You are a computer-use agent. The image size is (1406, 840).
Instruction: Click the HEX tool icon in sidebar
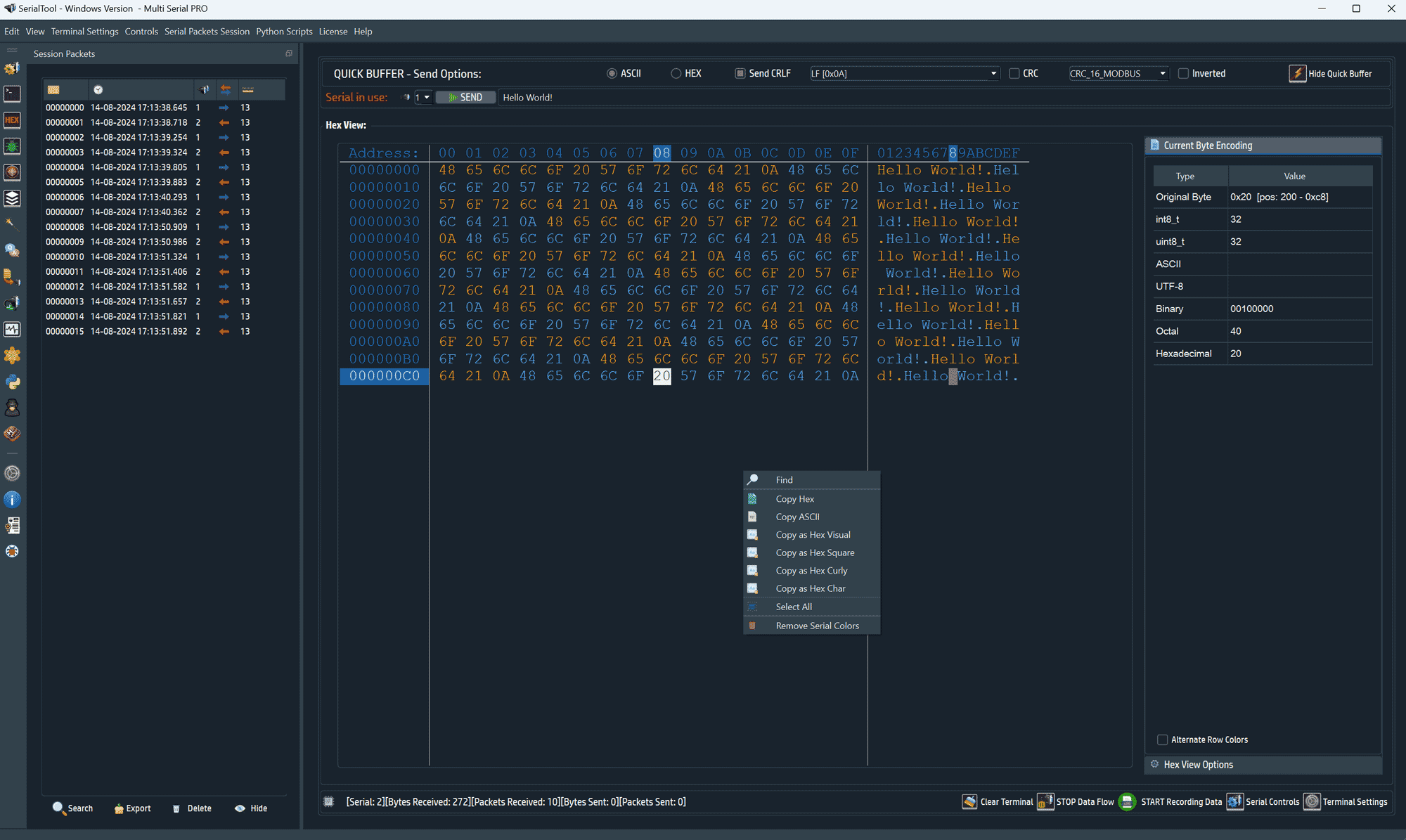[x=13, y=120]
